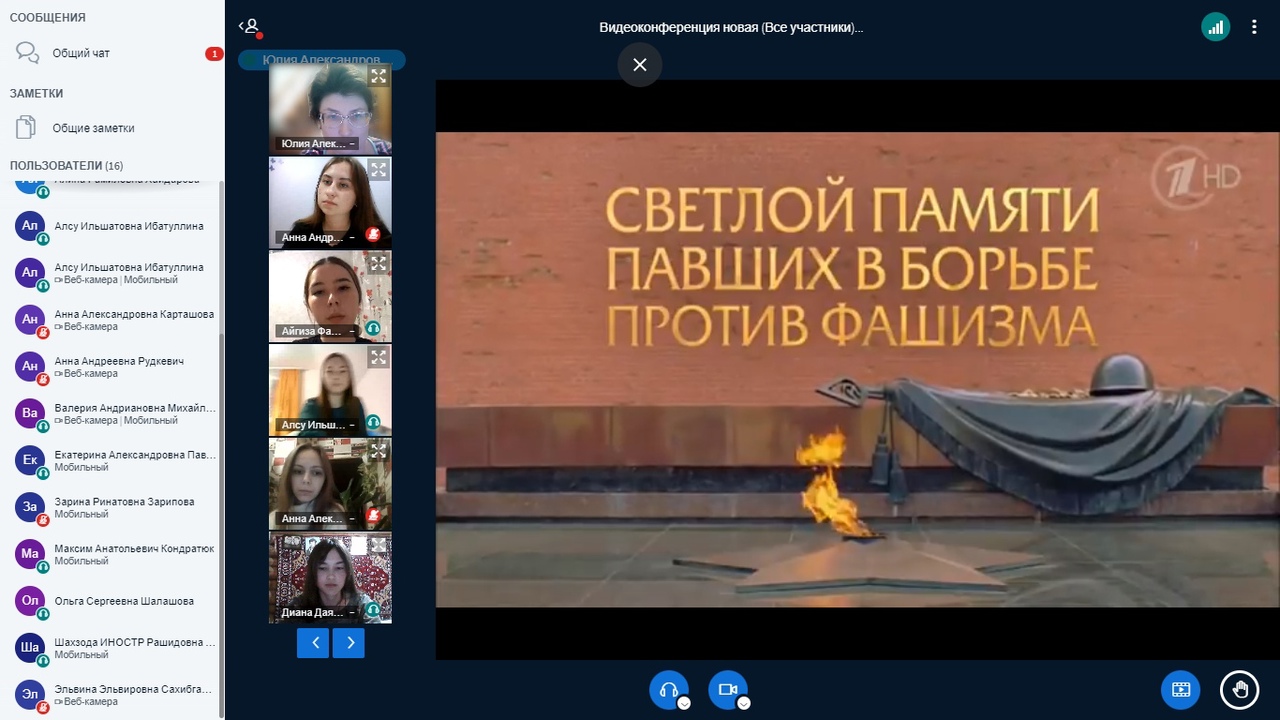
Task: Click the raise hand button
Action: tap(1239, 689)
